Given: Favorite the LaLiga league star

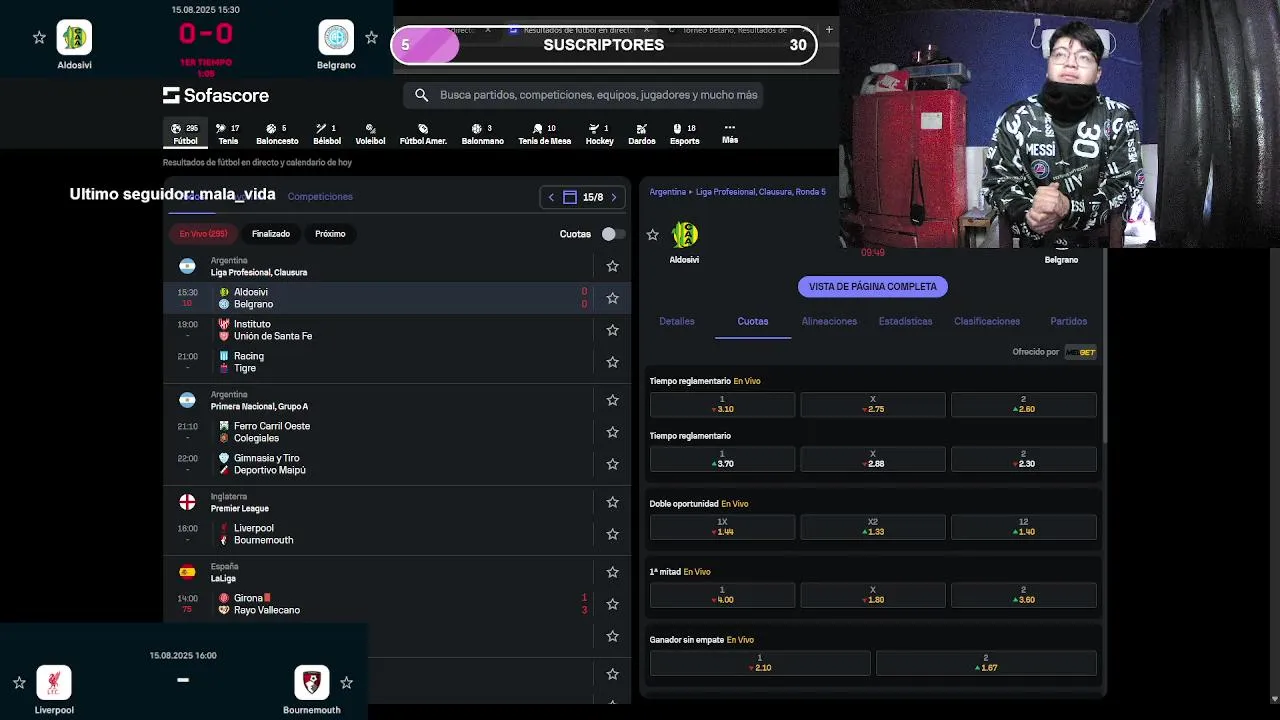Looking at the screenshot, I should click(612, 572).
